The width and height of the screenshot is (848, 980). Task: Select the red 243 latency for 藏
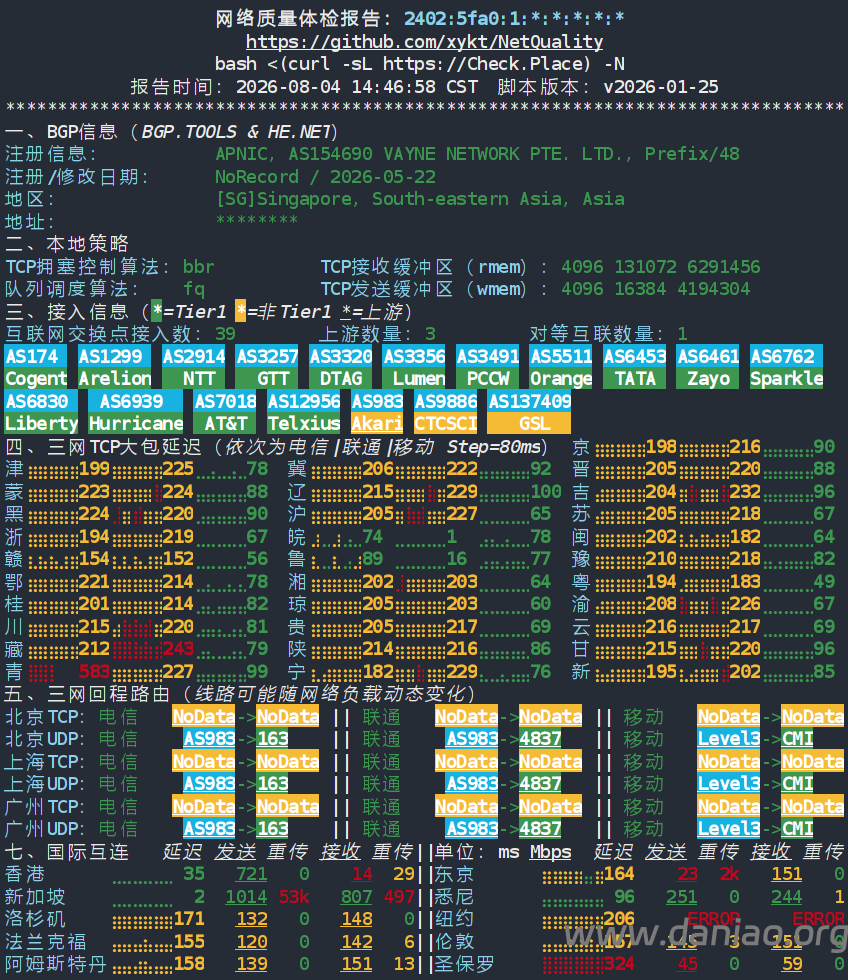point(177,649)
